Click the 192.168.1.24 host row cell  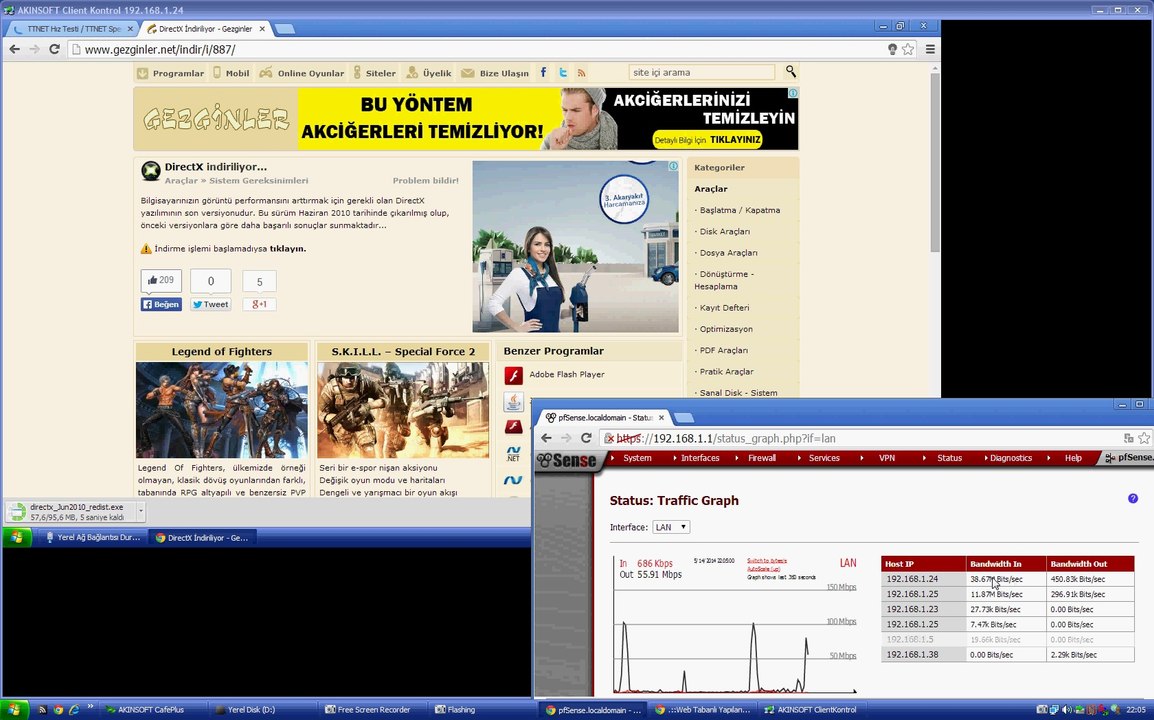tap(923, 579)
